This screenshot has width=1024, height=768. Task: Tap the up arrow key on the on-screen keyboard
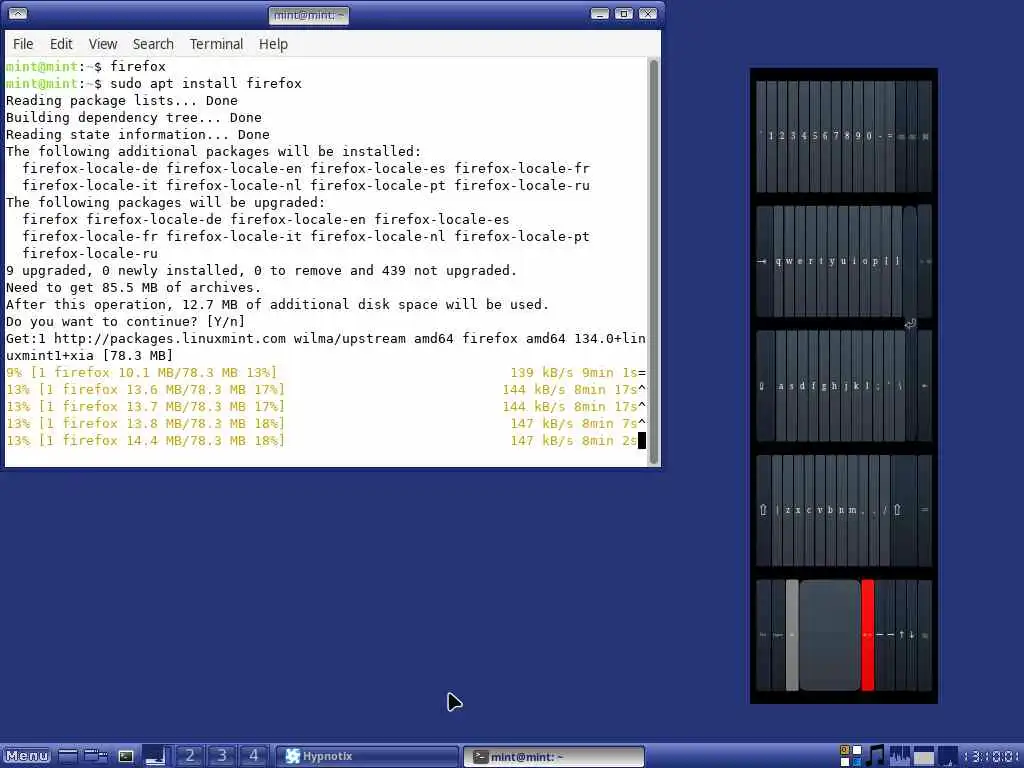[x=901, y=635]
